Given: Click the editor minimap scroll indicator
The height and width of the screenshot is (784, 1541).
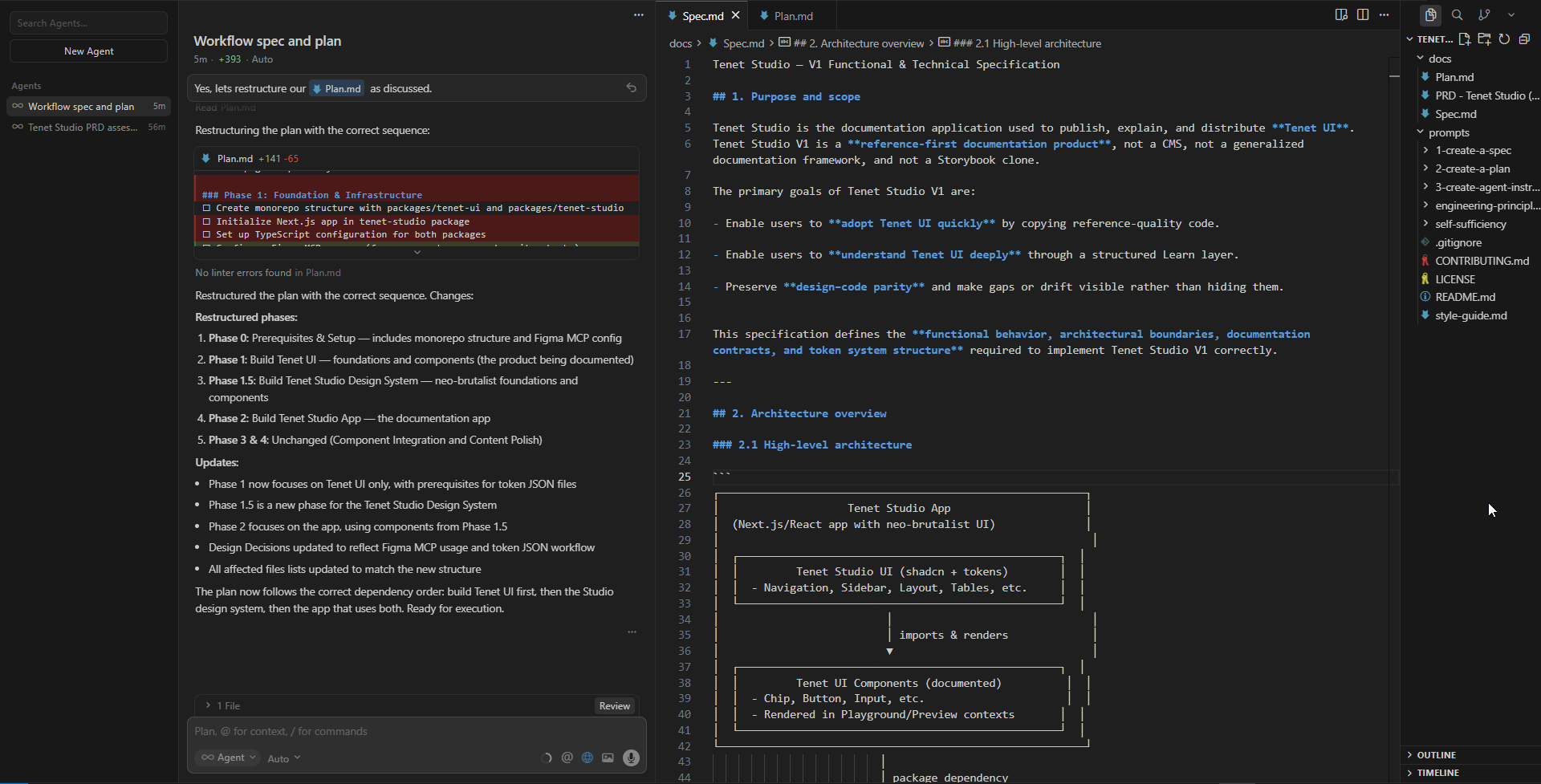Looking at the screenshot, I should [1394, 75].
